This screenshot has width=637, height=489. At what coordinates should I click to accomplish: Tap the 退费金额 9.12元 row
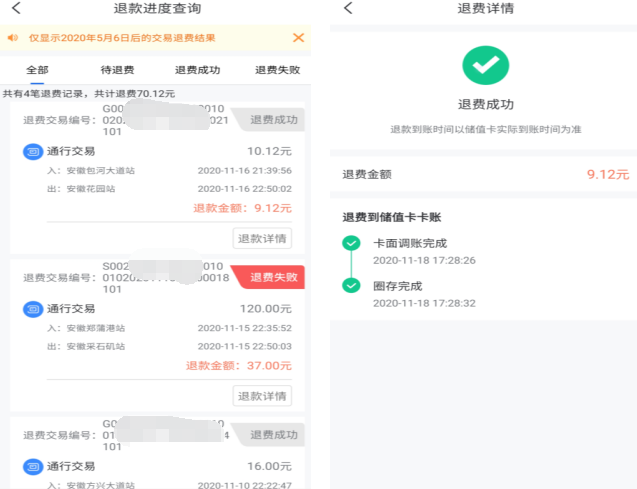pyautogui.click(x=485, y=174)
